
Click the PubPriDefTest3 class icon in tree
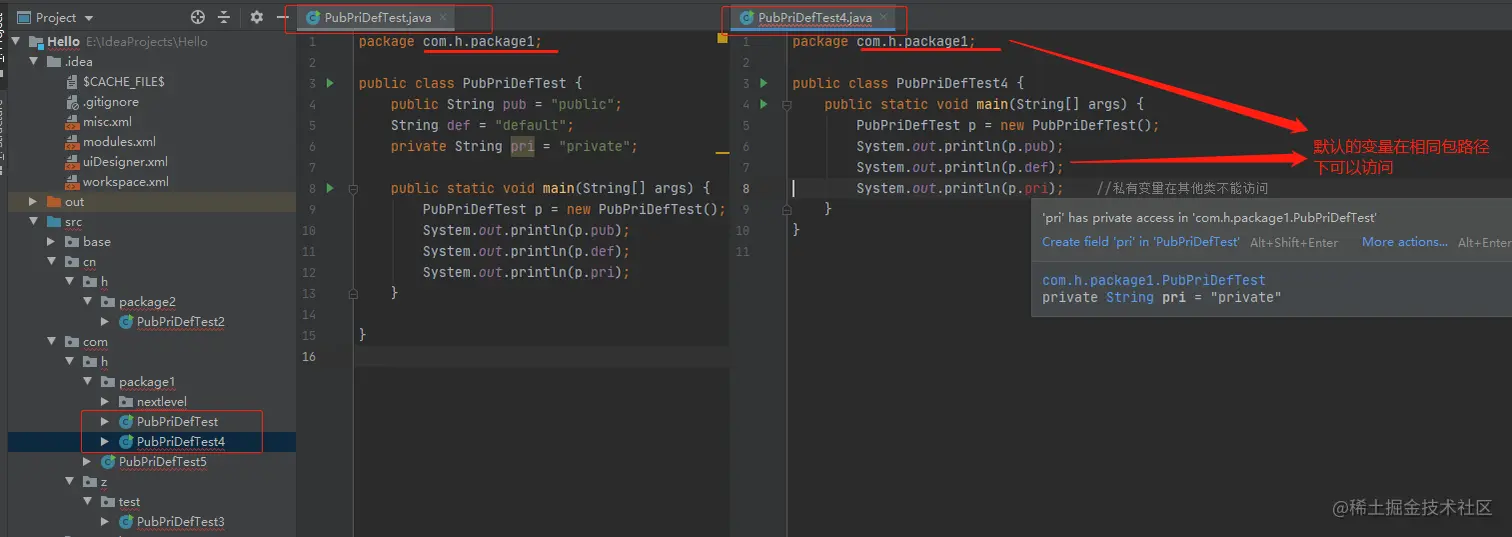[126, 522]
